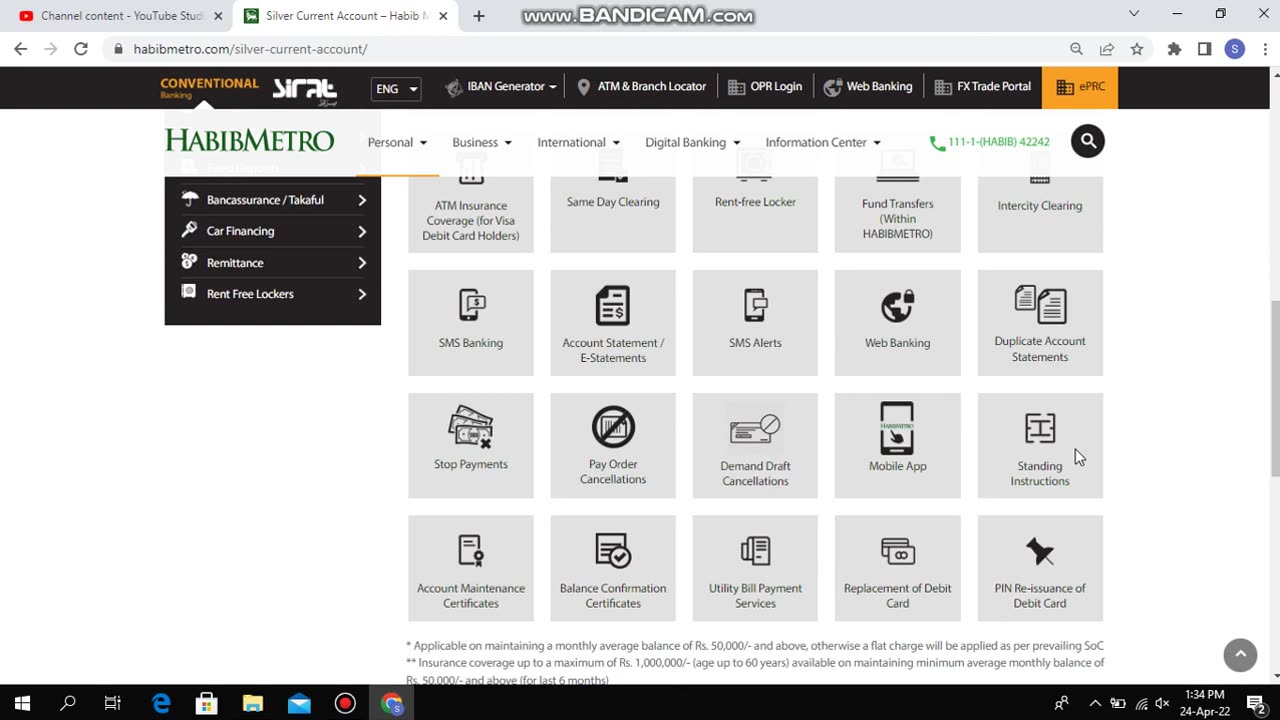The image size is (1280, 720).
Task: Click the Standing Instructions icon
Action: (x=1040, y=429)
